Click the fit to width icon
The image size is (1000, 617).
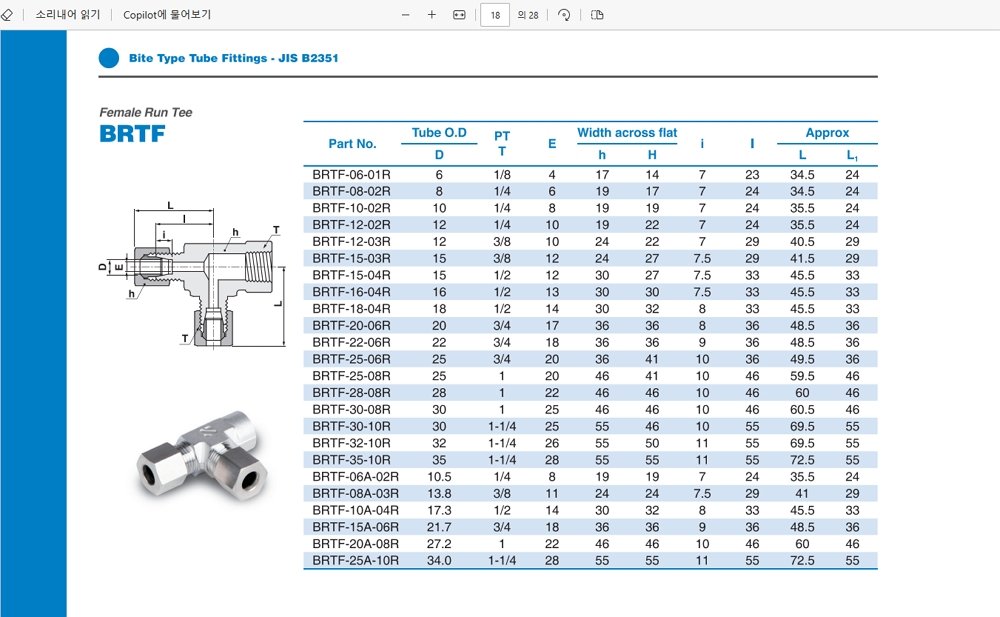tap(459, 15)
